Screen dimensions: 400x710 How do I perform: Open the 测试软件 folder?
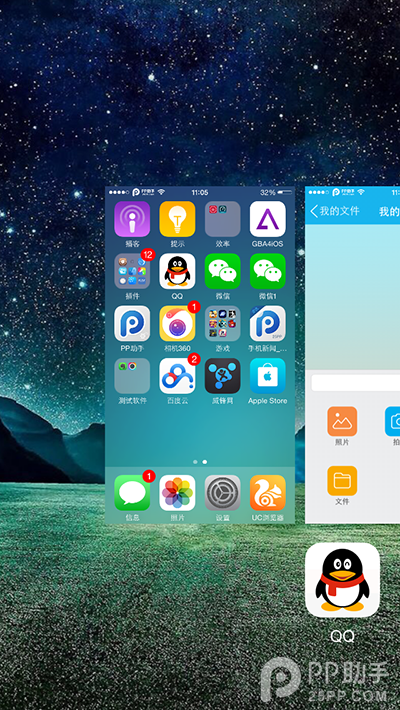[x=132, y=376]
